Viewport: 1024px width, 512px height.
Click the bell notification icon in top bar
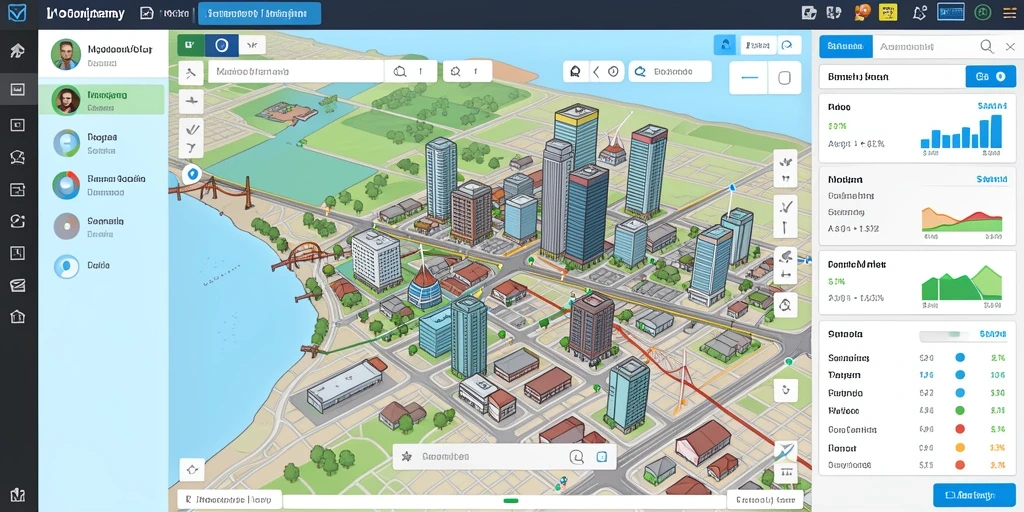coord(920,12)
